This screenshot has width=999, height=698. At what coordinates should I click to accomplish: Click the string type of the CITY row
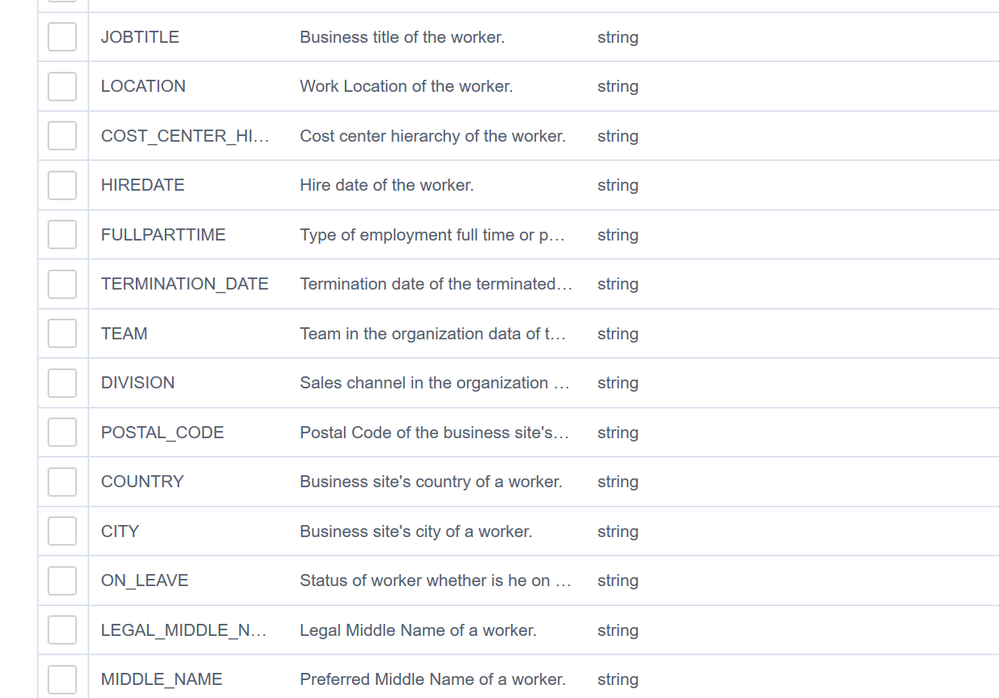617,532
